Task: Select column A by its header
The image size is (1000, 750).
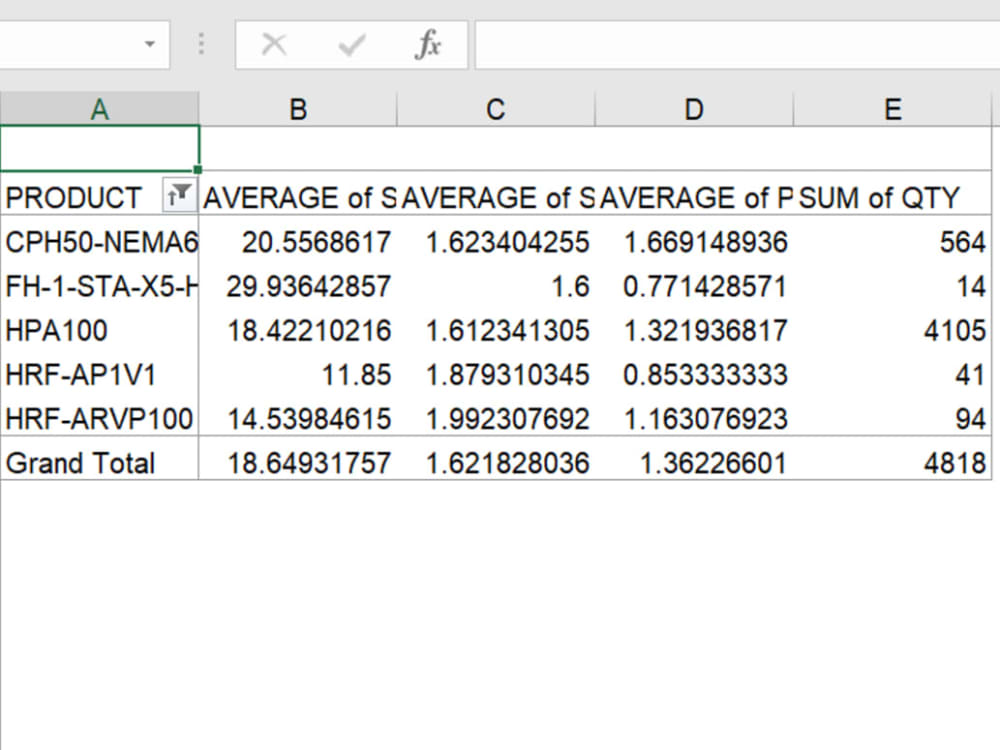Action: (x=99, y=109)
